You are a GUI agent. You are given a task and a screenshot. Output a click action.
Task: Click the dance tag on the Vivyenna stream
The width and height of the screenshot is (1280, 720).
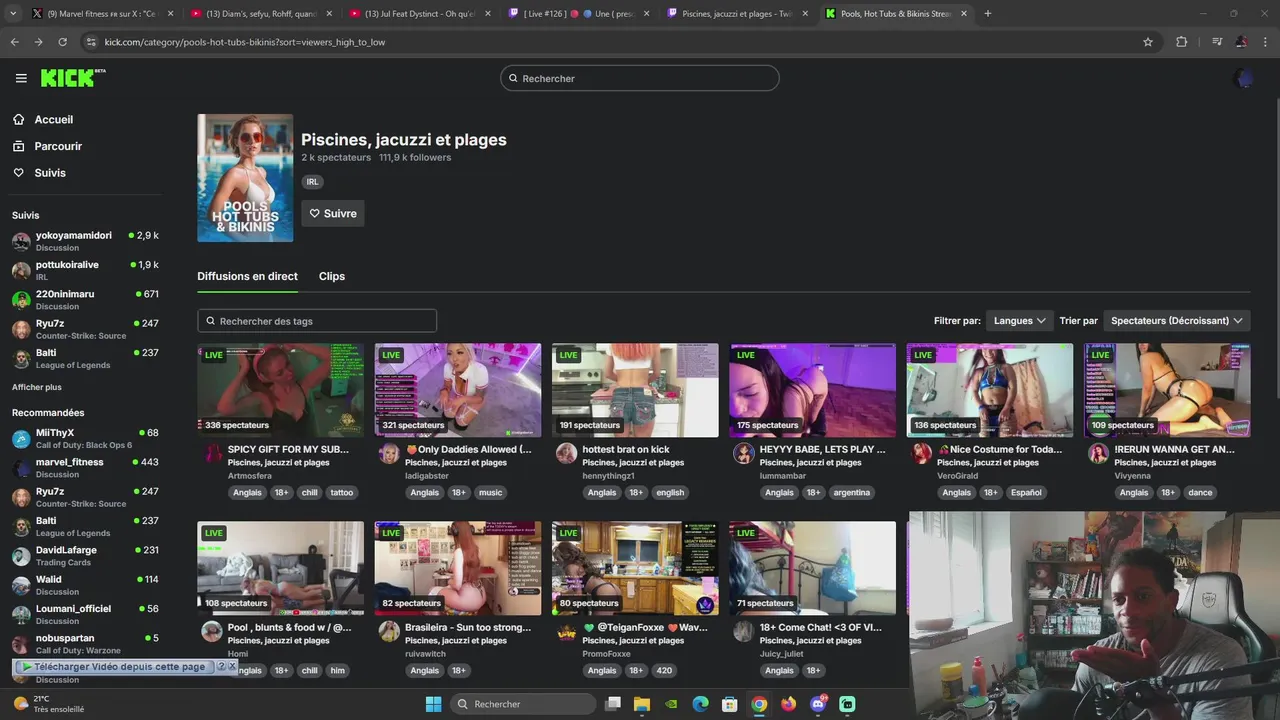coord(1200,492)
